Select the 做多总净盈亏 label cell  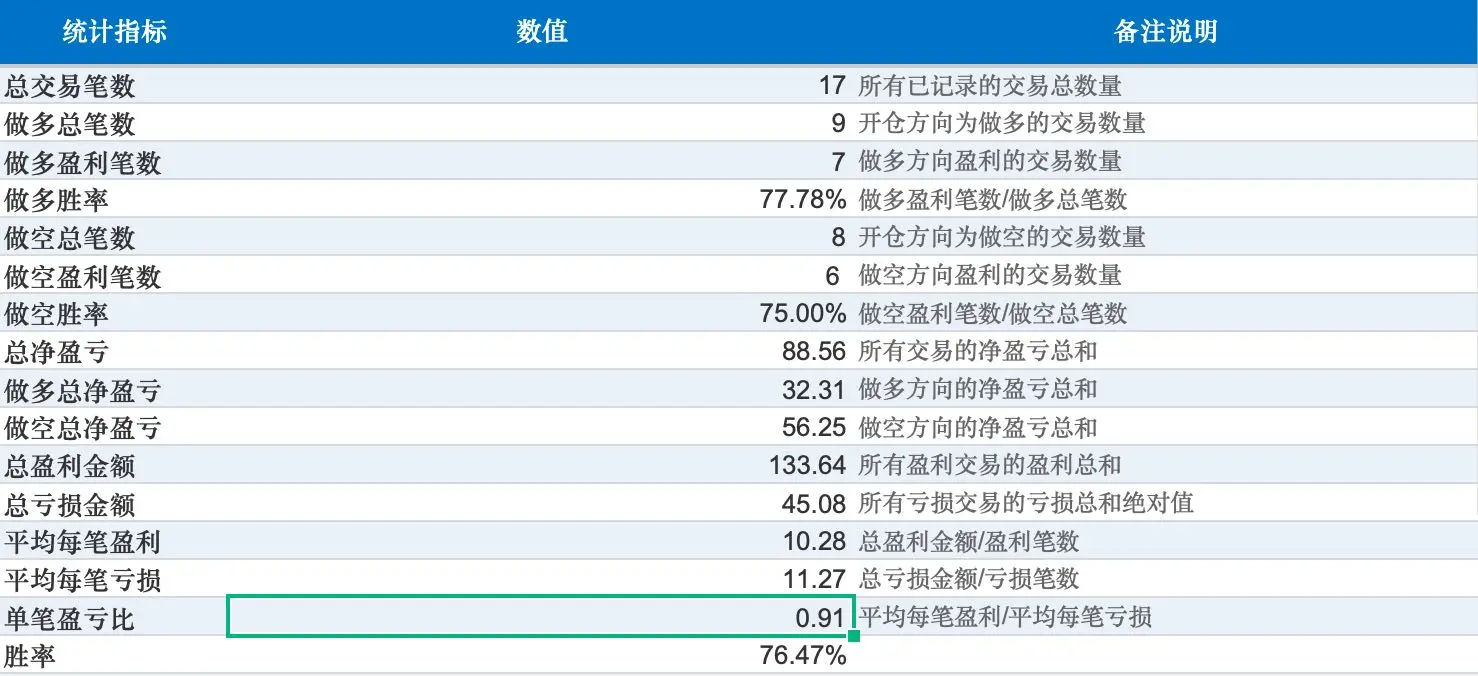114,390
